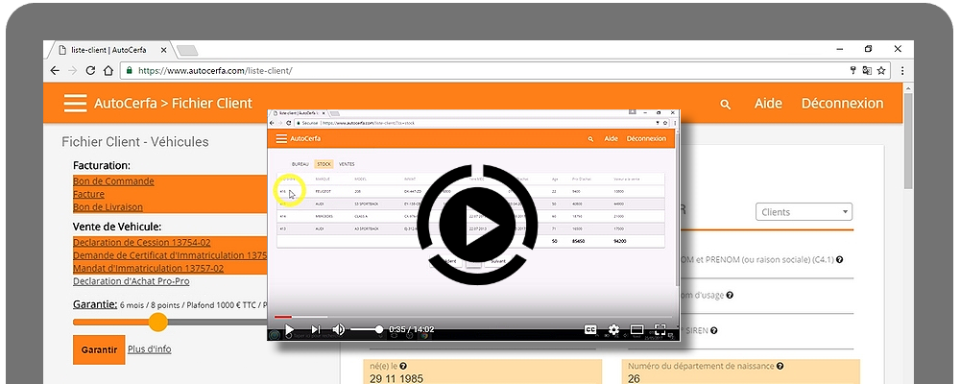Viewport: 960px width, 384px height.
Task: Click help icon next to NOM et PRENOM
Action: click(x=839, y=260)
